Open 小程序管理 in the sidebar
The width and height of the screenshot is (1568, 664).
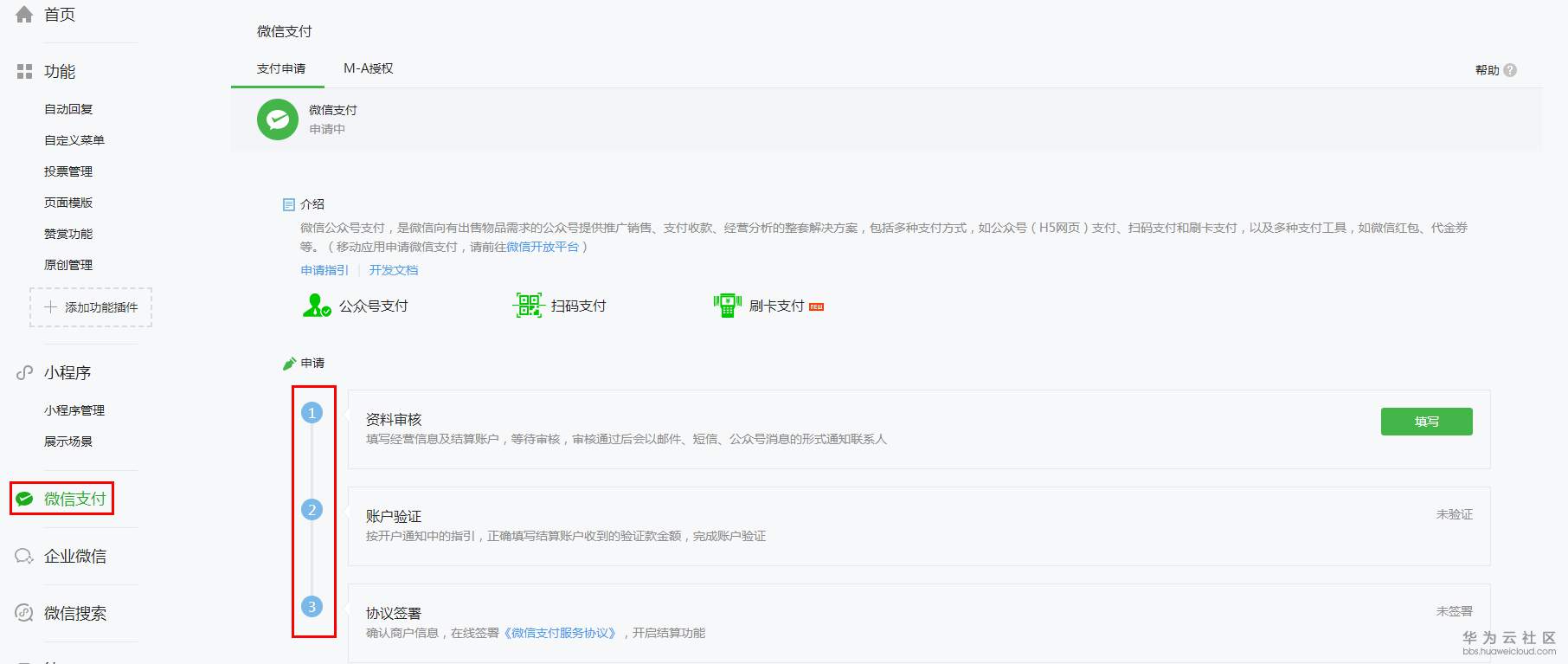74,410
